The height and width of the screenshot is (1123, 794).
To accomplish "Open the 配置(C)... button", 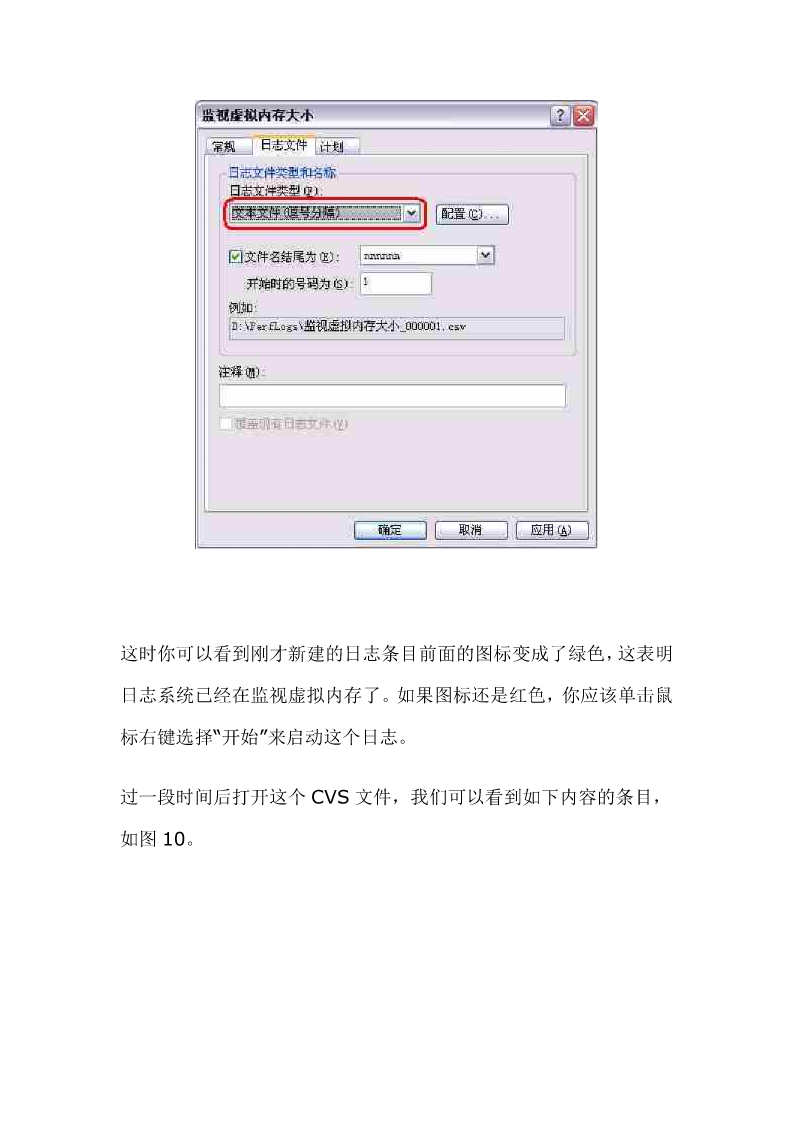I will [x=472, y=214].
